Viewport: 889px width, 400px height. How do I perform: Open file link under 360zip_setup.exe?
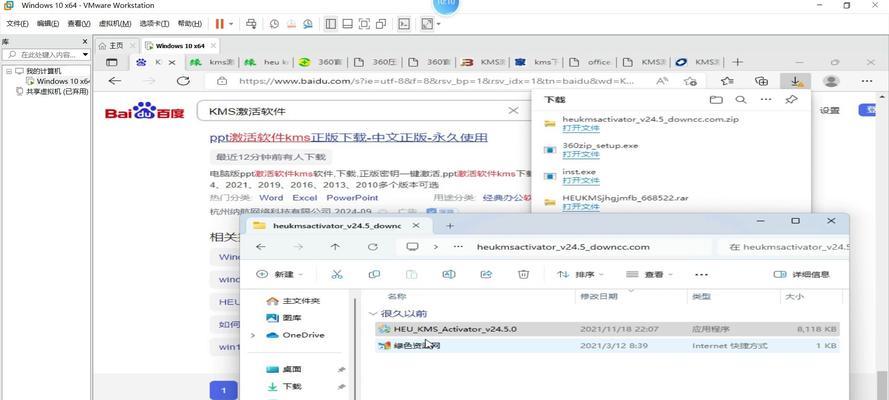tap(581, 155)
